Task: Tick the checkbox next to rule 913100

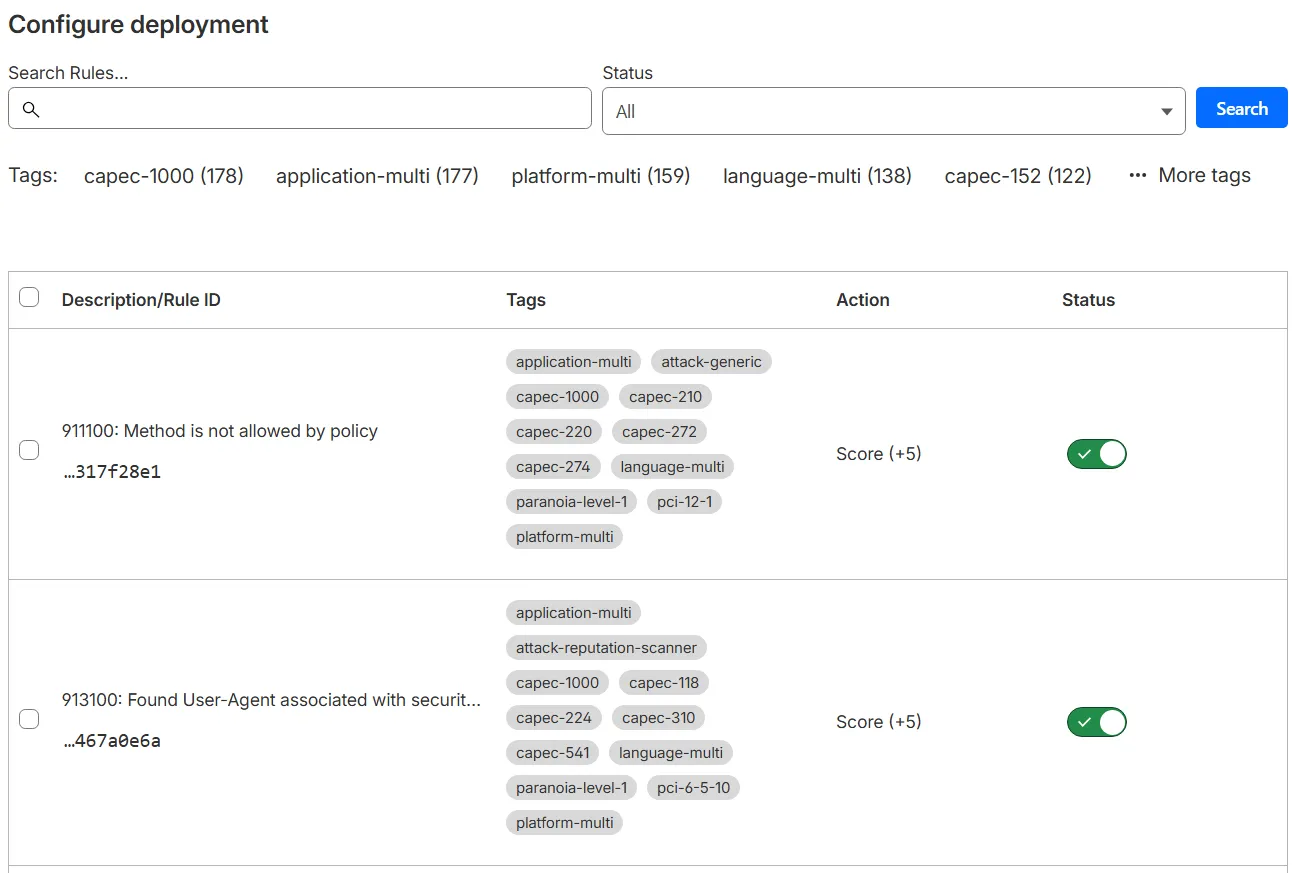Action: pyautogui.click(x=29, y=718)
